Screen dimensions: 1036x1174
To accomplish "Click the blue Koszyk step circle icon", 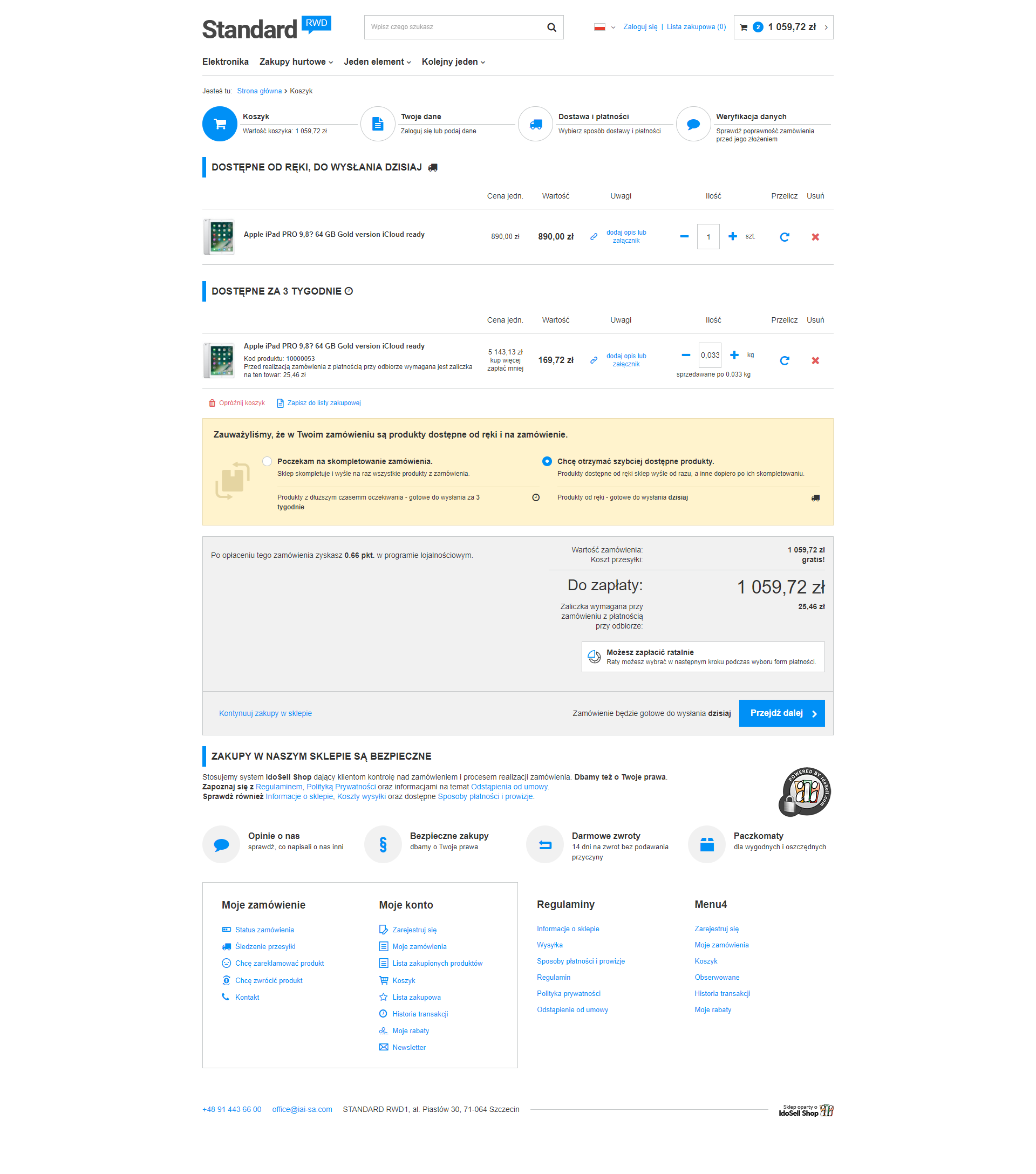I will coord(220,124).
